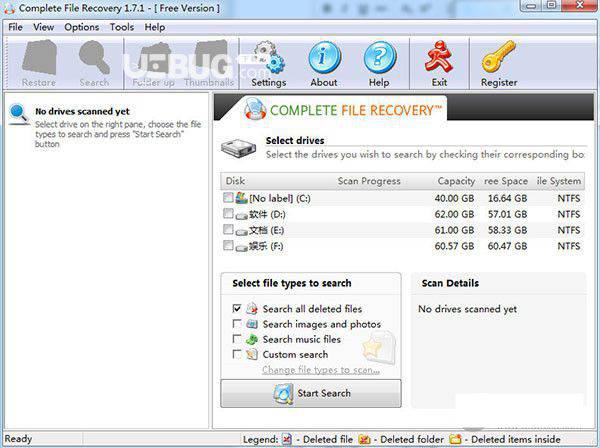Click the Search images and photos icon
The width and height of the screenshot is (600, 448).
[252, 324]
